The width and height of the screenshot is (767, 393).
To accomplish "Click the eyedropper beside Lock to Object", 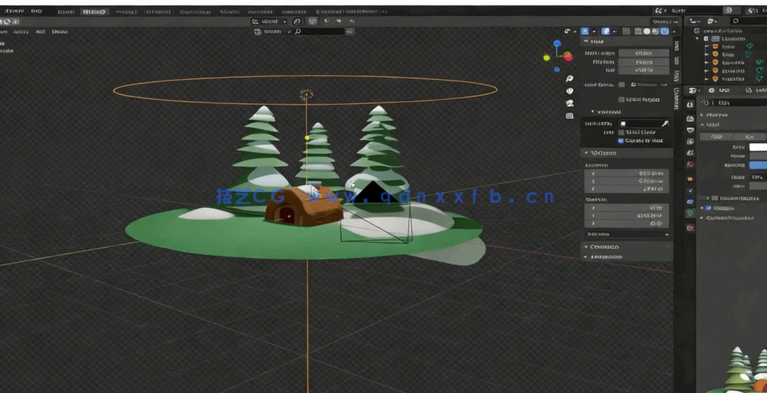I will point(665,124).
